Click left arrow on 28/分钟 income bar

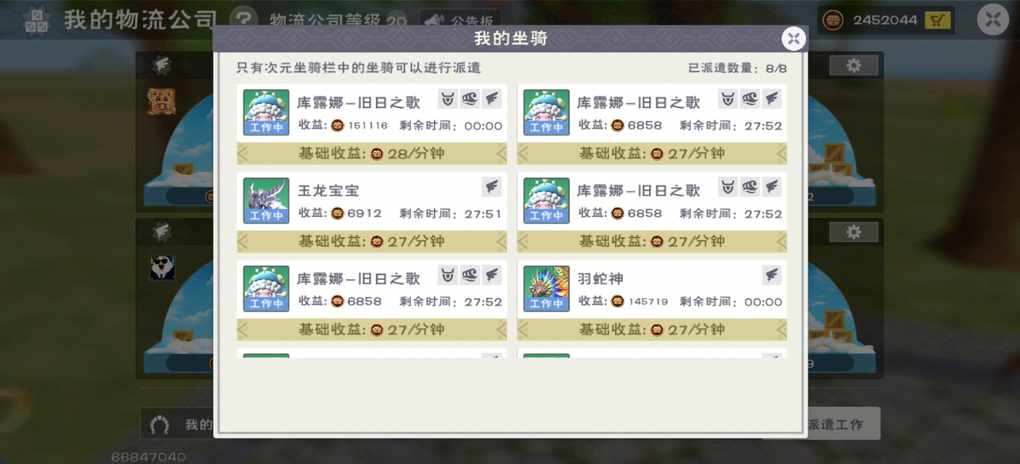[x=243, y=154]
